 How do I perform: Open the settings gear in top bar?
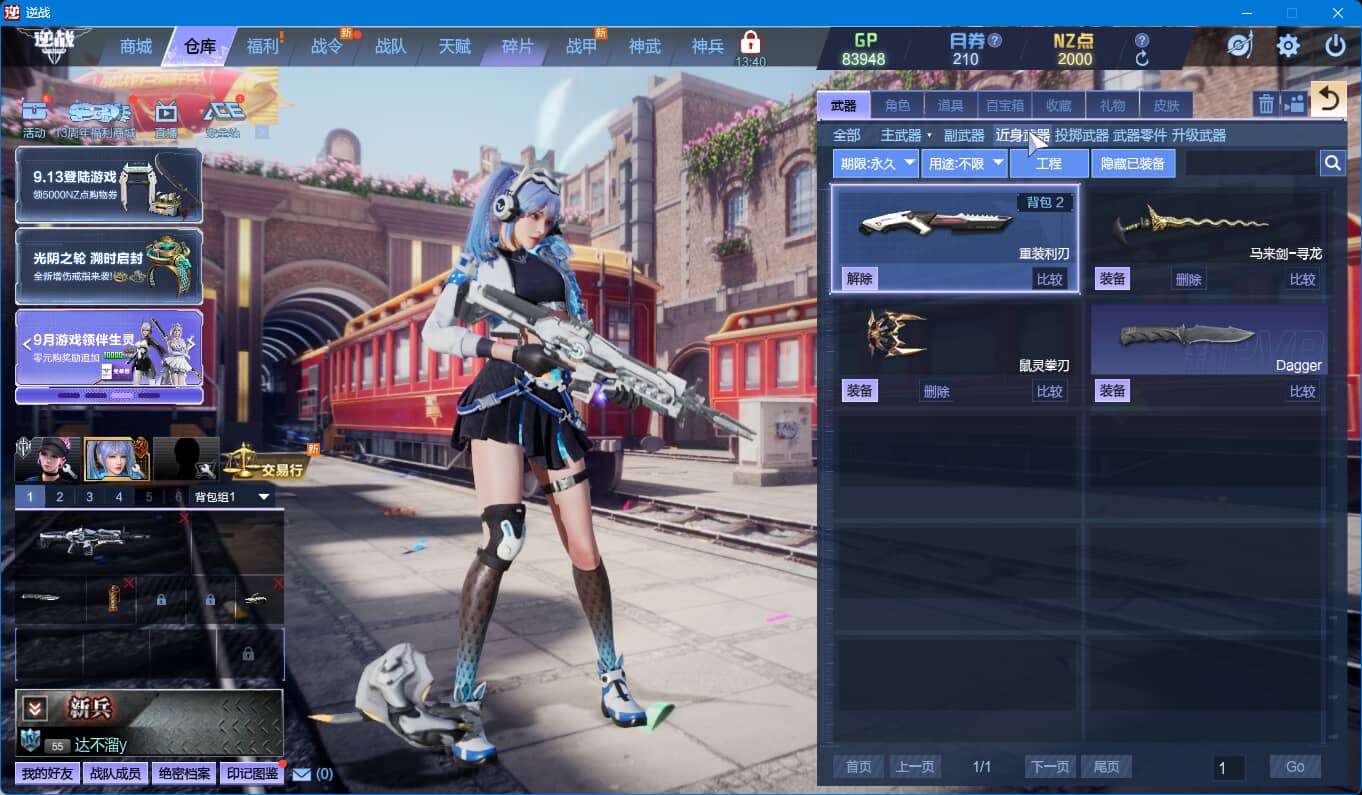pos(1288,45)
